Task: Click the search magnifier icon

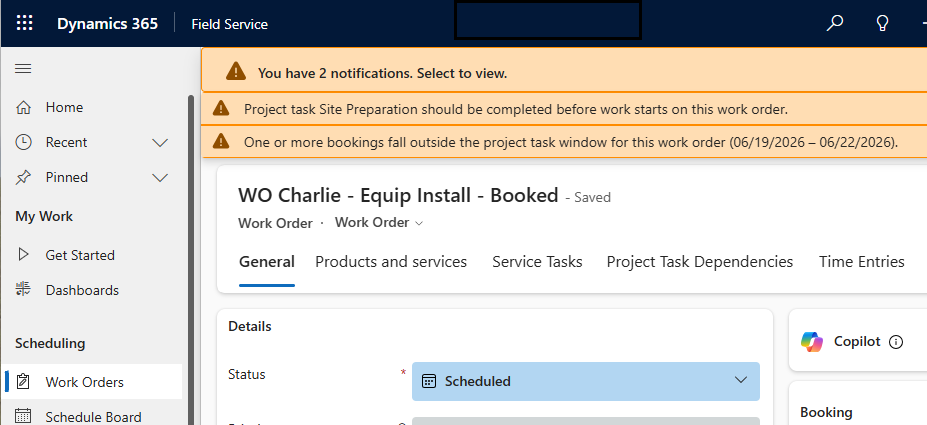Action: (x=834, y=24)
